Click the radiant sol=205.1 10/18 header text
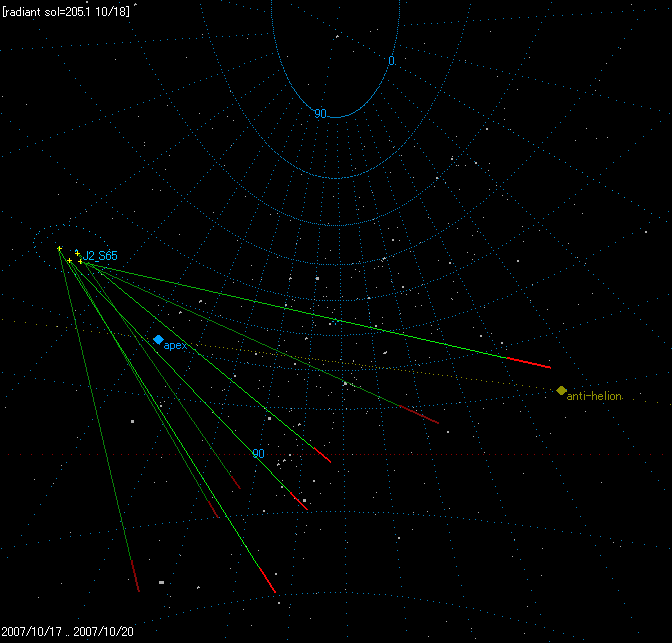The width and height of the screenshot is (672, 643). 66,12
